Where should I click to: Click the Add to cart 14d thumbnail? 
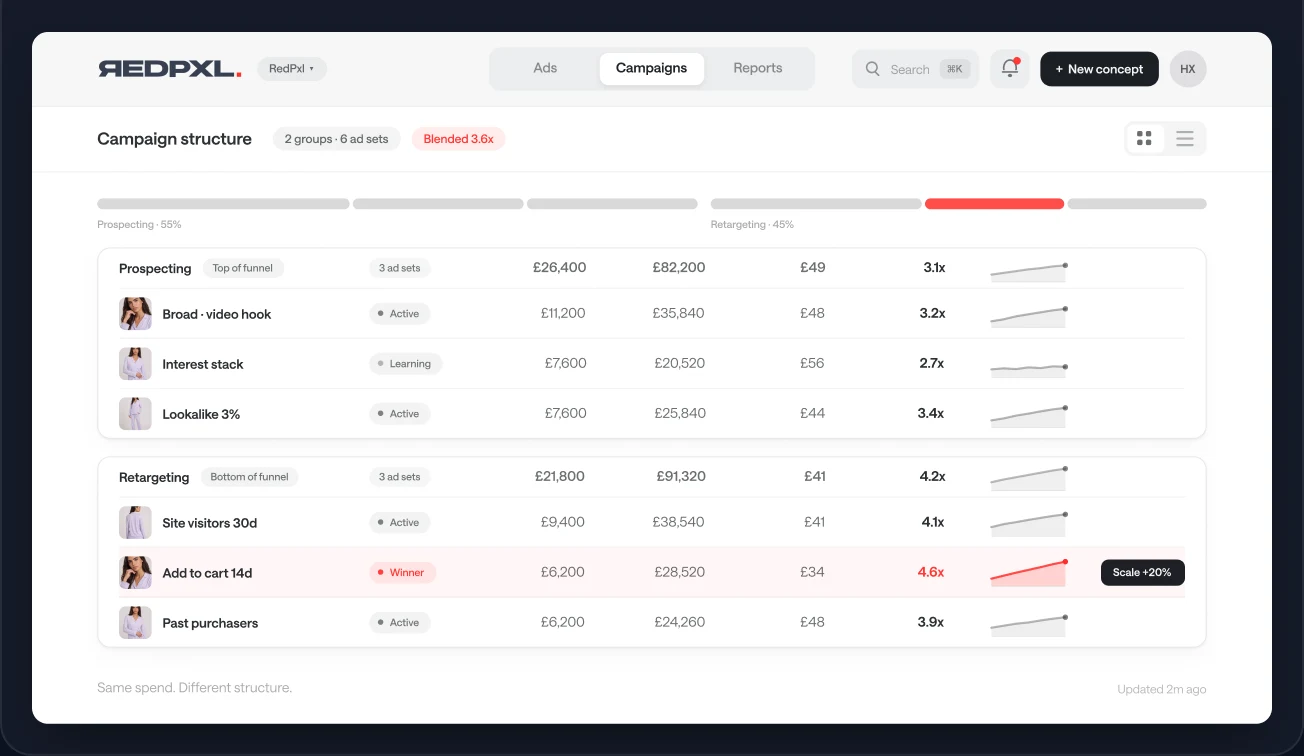coord(135,573)
